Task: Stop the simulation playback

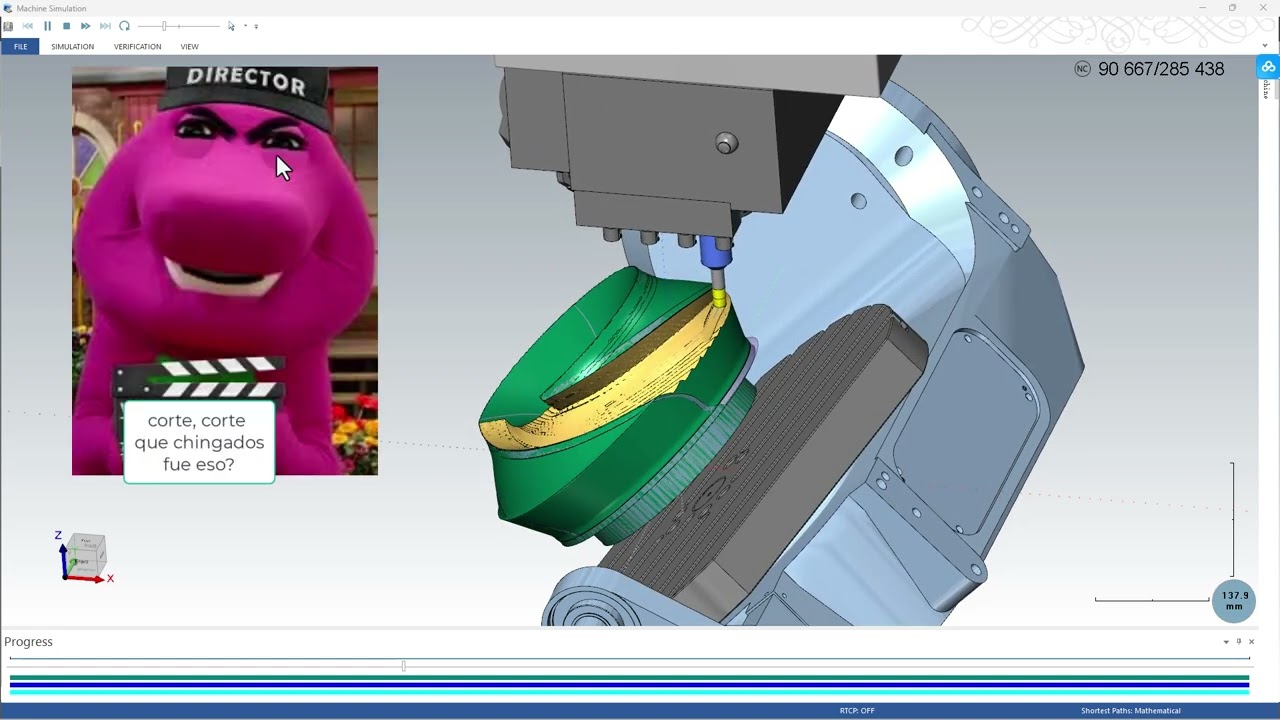Action: pyautogui.click(x=66, y=26)
